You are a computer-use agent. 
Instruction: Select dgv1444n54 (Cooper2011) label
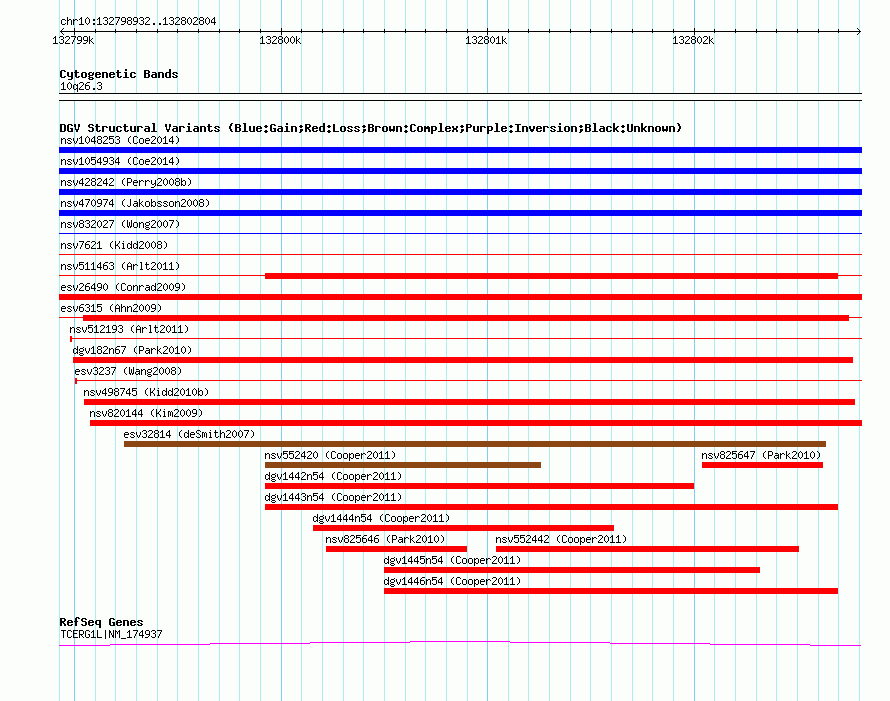tap(381, 518)
